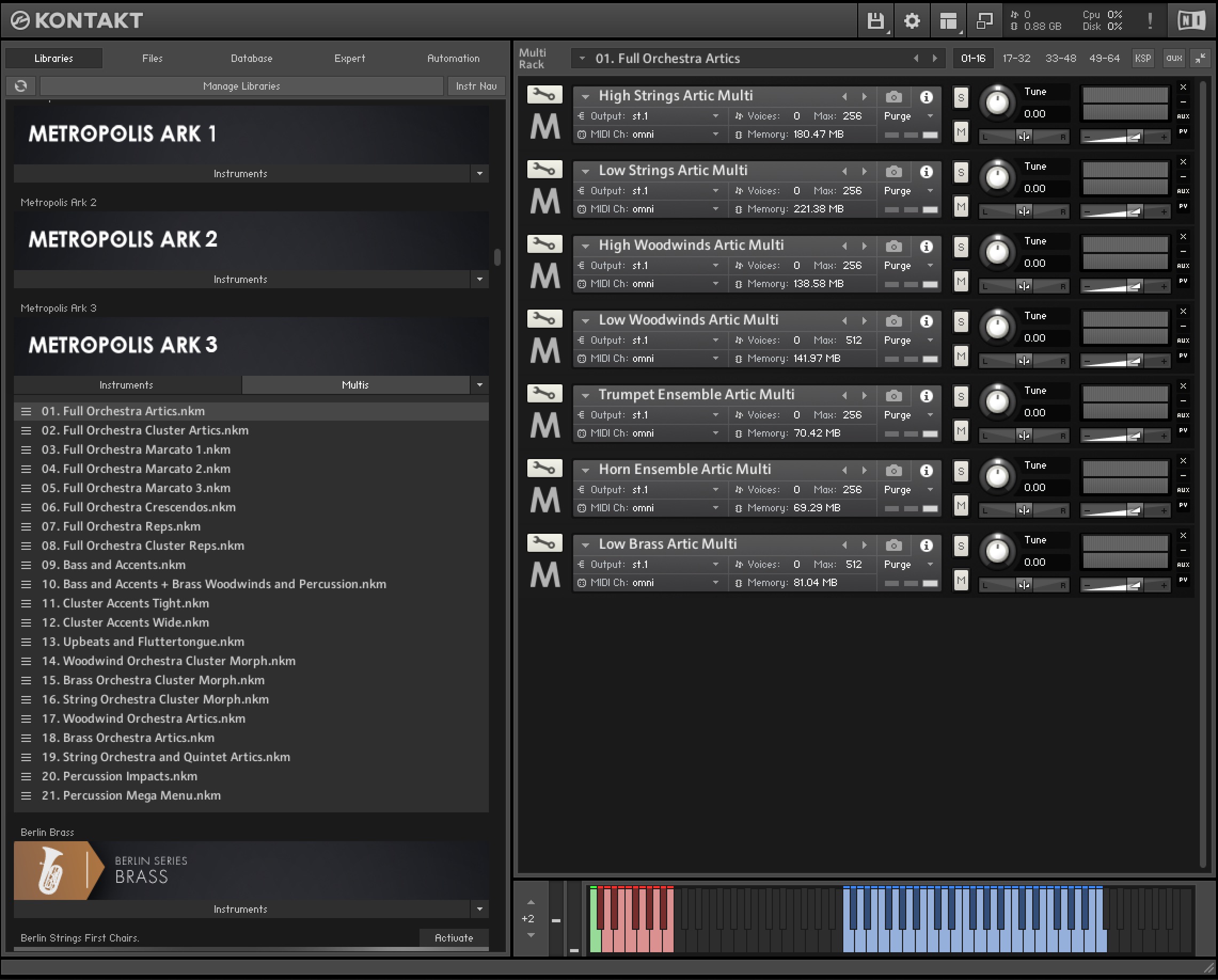Go to previous multi with header left arrow
The image size is (1218, 980).
pyautogui.click(x=916, y=58)
